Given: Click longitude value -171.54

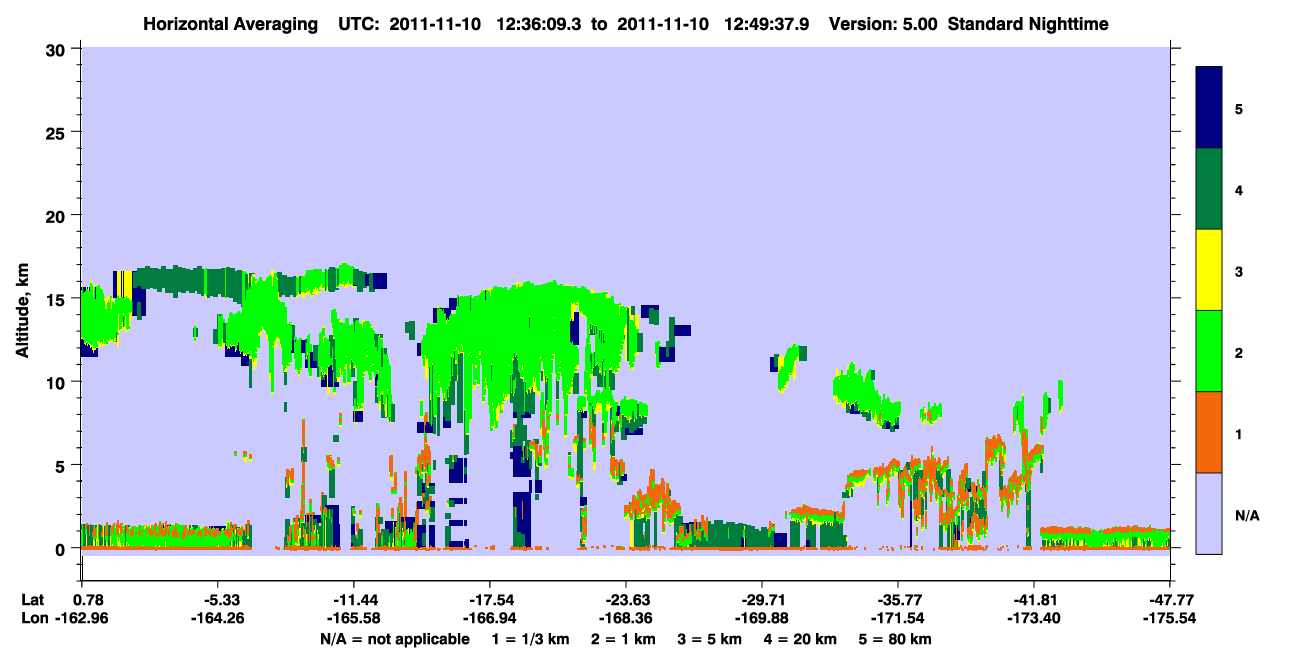Looking at the screenshot, I should click(x=898, y=618).
